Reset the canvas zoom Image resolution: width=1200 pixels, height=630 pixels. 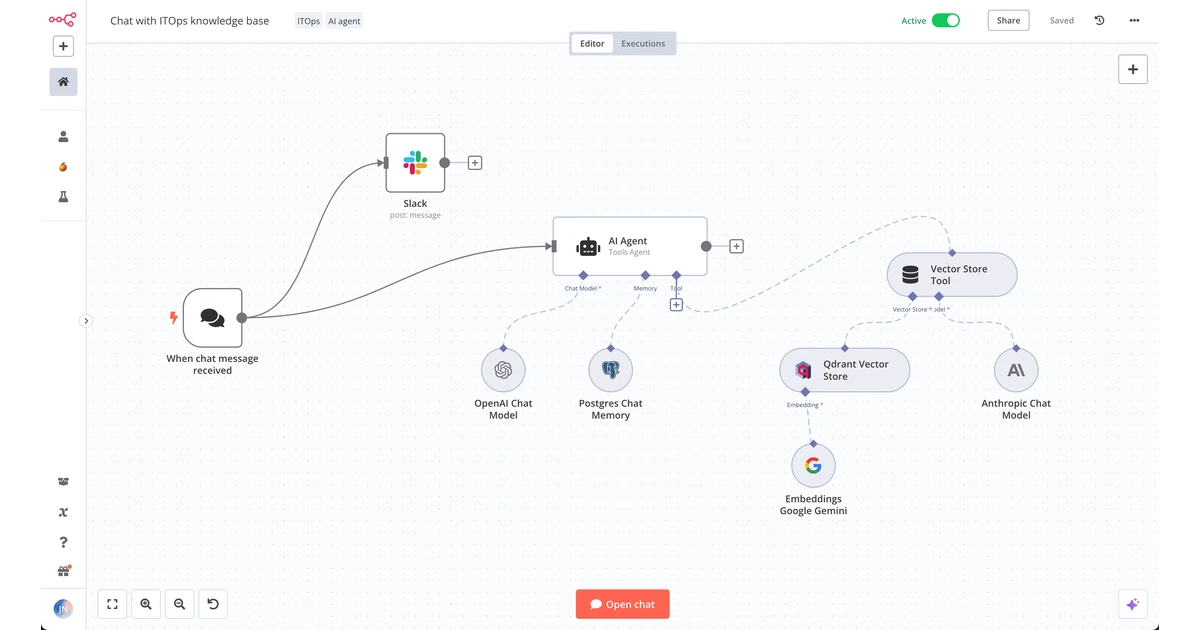pos(213,604)
